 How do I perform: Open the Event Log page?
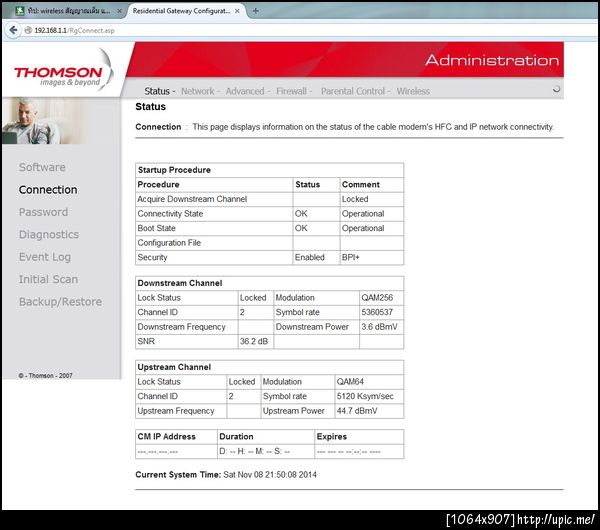(x=45, y=257)
